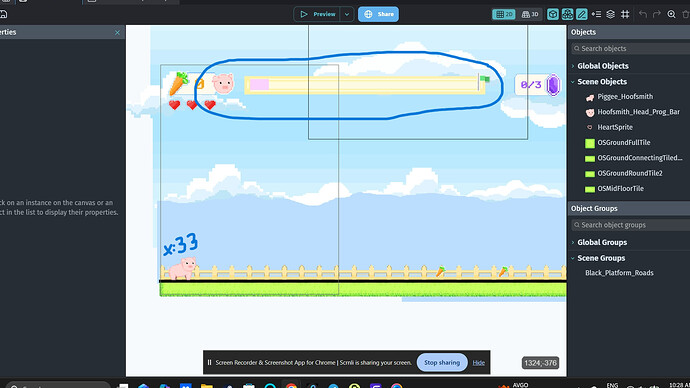
Task: Focus the Search object groups field
Action: point(631,225)
